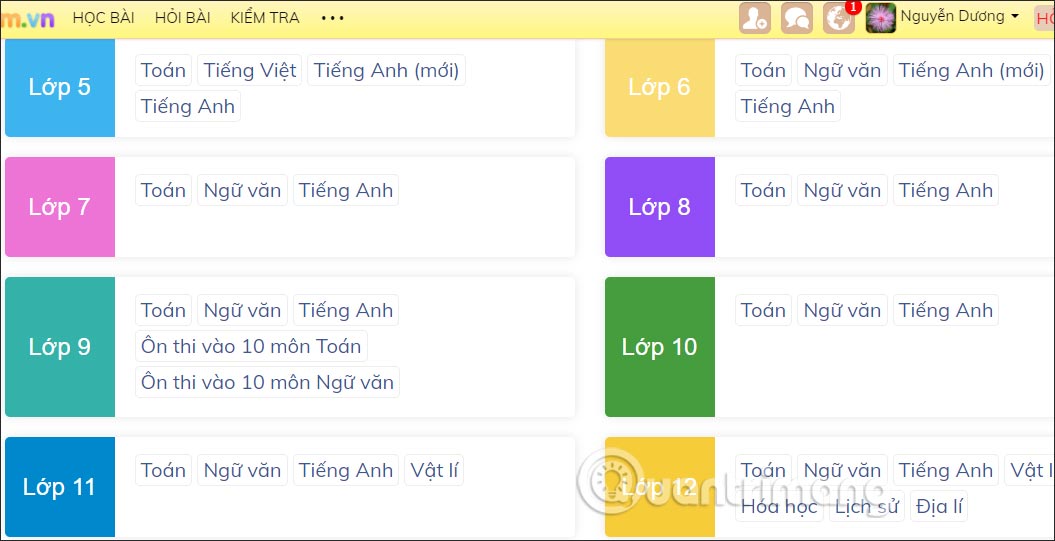The width and height of the screenshot is (1055, 541).
Task: Open Ôn thi vào 10 môn Ngữ văn
Action: 267,382
